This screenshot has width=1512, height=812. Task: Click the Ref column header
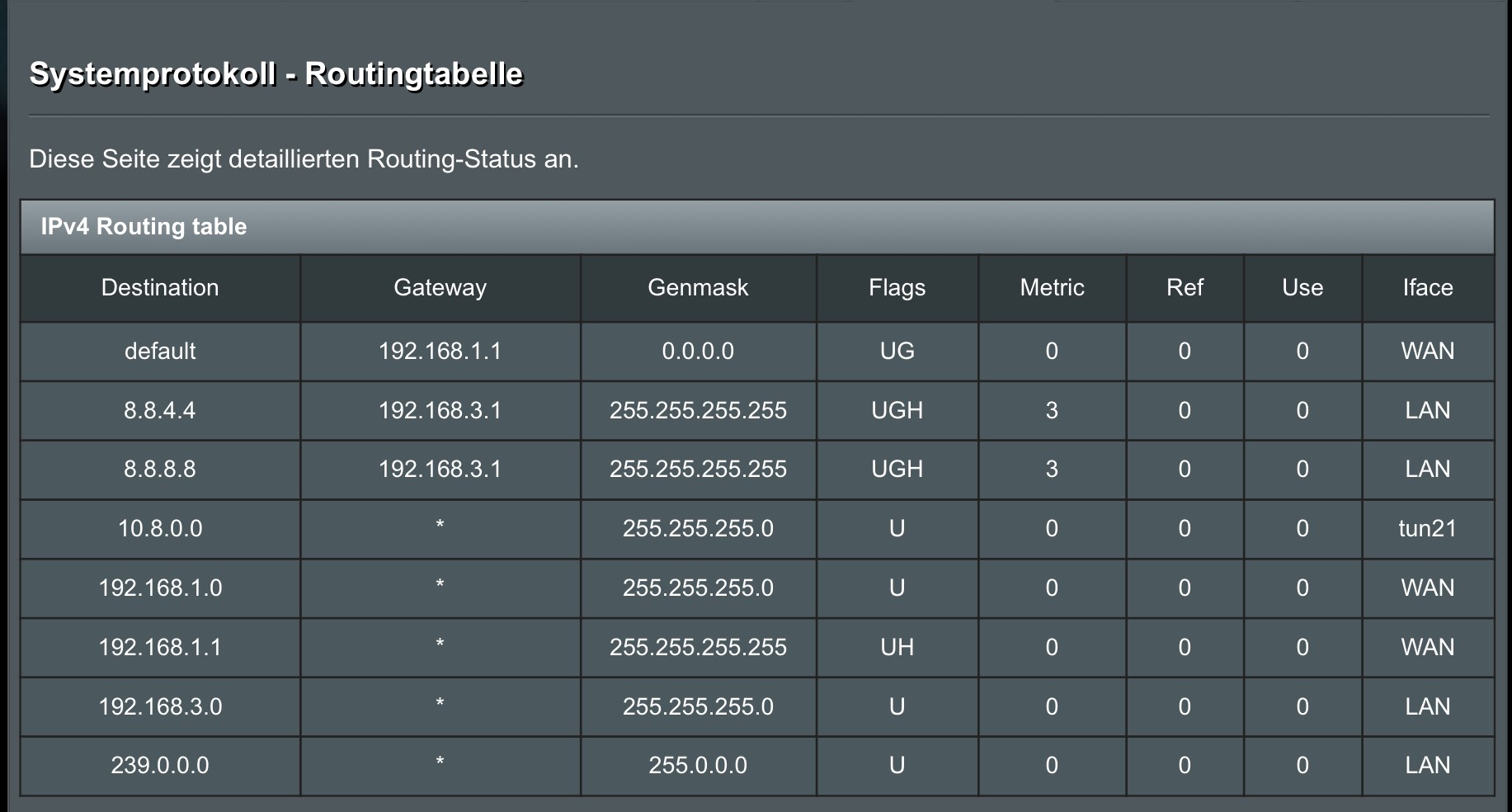click(x=1185, y=287)
